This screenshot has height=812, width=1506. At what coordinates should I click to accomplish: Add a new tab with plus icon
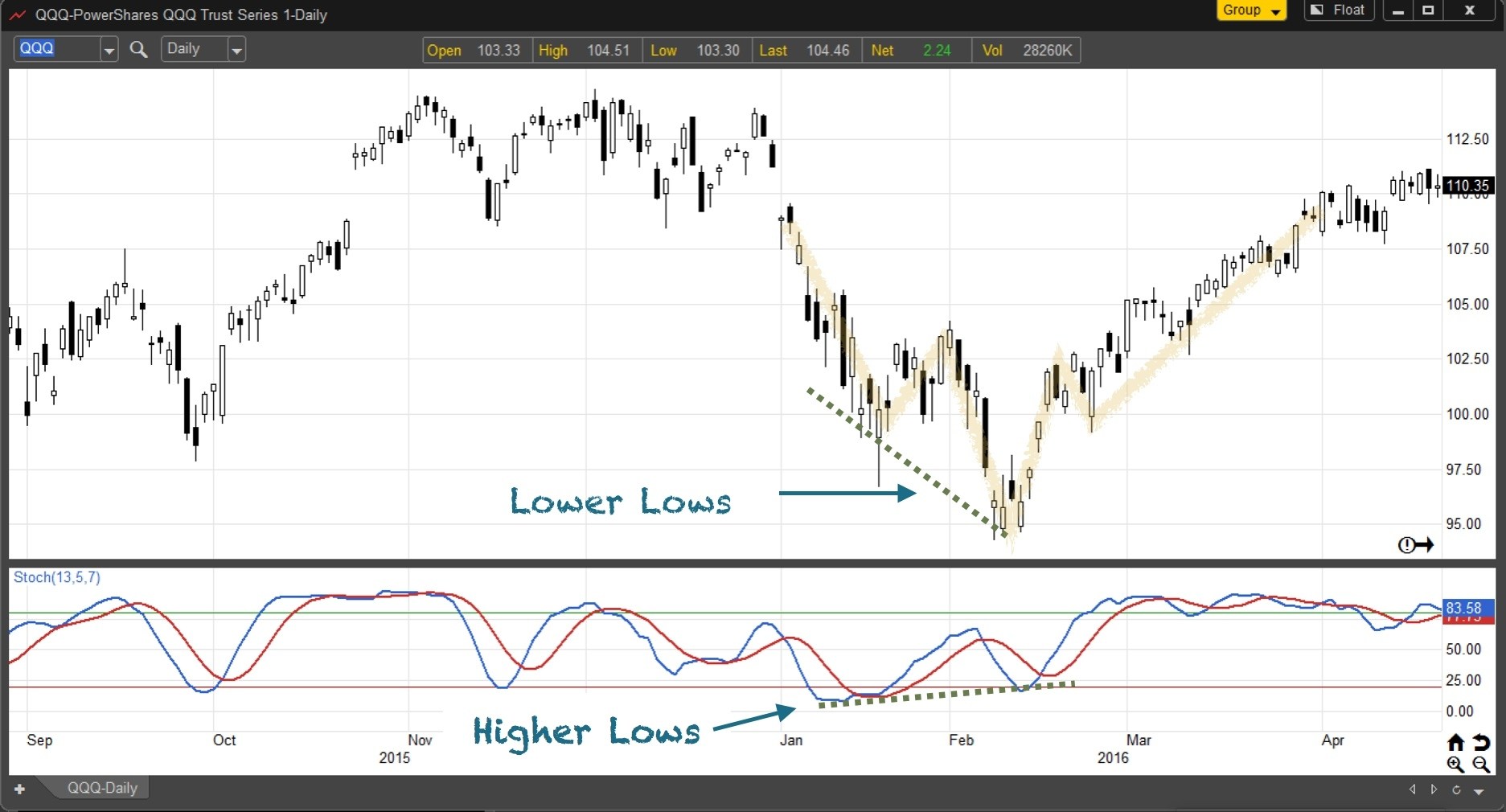click(20, 789)
